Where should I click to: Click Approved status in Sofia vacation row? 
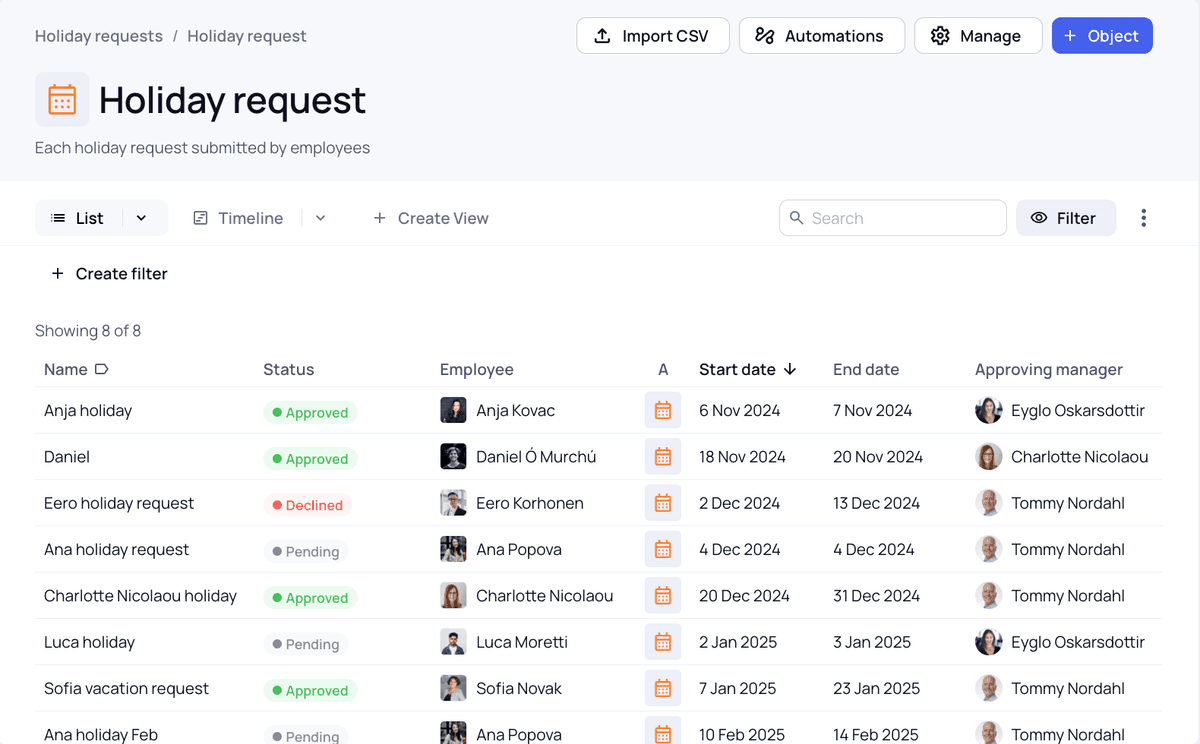click(x=310, y=690)
